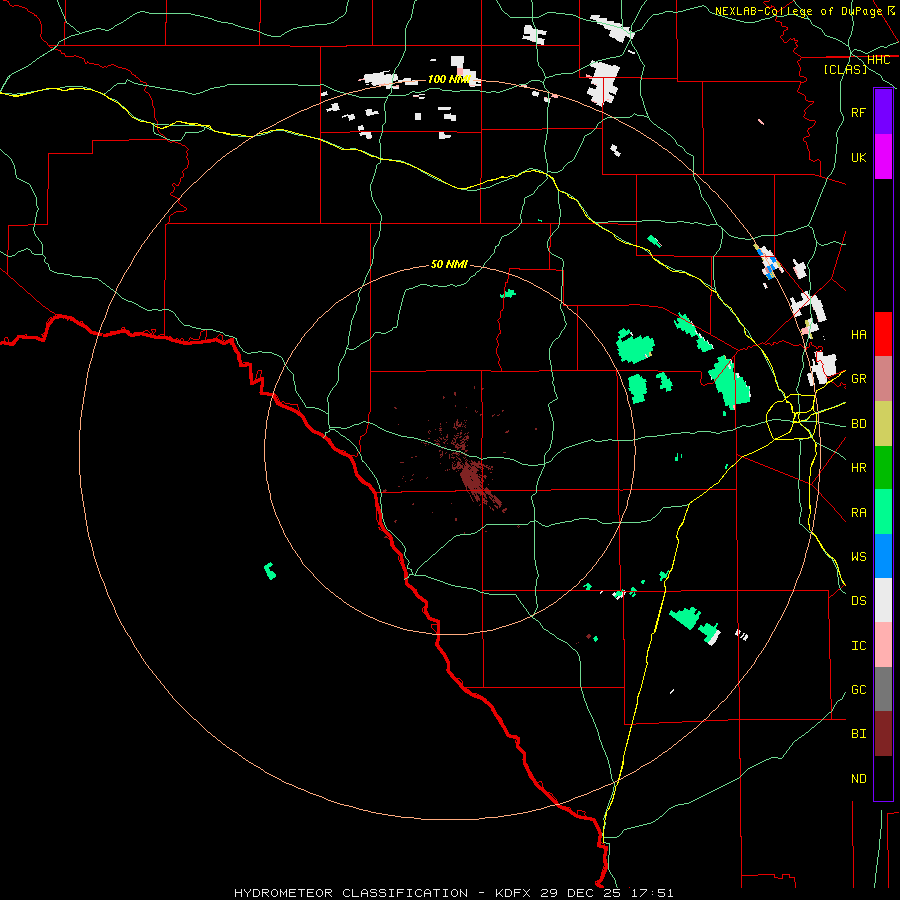Click the "100 NMI" range ring label

pyautogui.click(x=449, y=79)
